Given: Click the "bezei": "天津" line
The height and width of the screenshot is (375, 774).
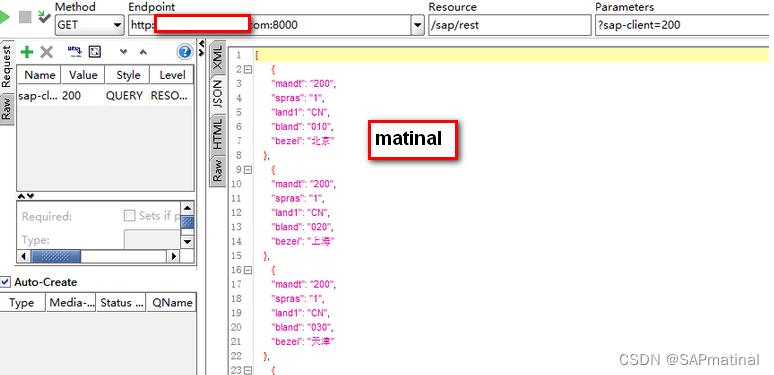Looking at the screenshot, I should point(302,341).
